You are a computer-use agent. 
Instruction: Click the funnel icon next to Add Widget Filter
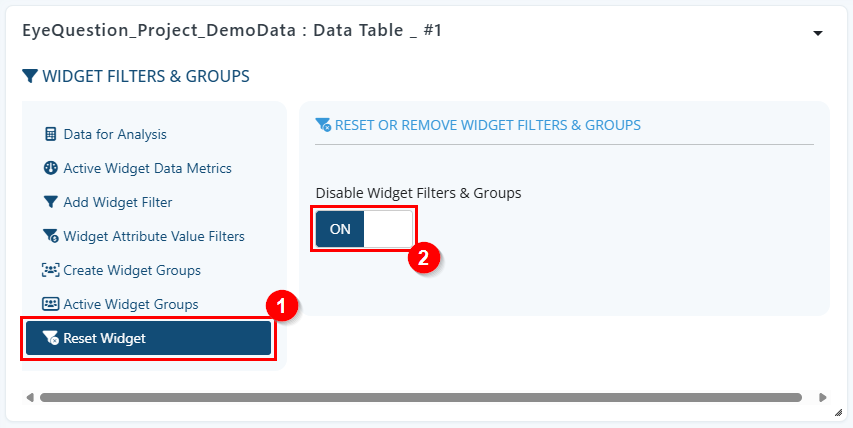click(x=50, y=202)
